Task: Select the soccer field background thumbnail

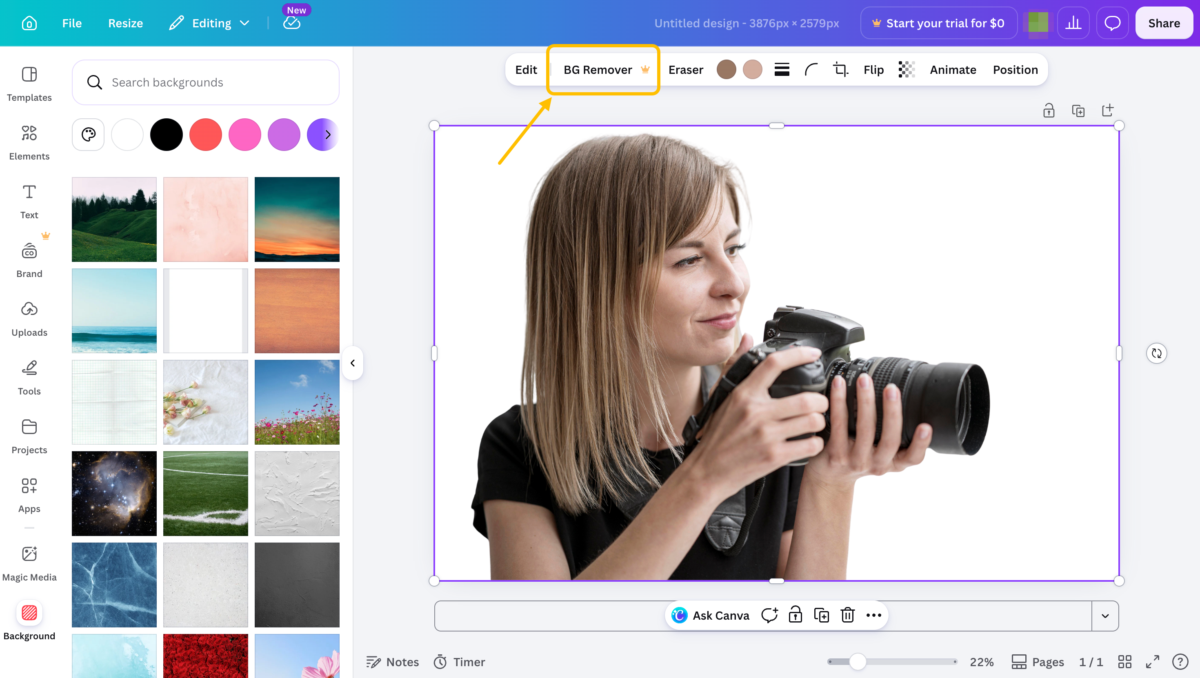Action: coord(205,493)
